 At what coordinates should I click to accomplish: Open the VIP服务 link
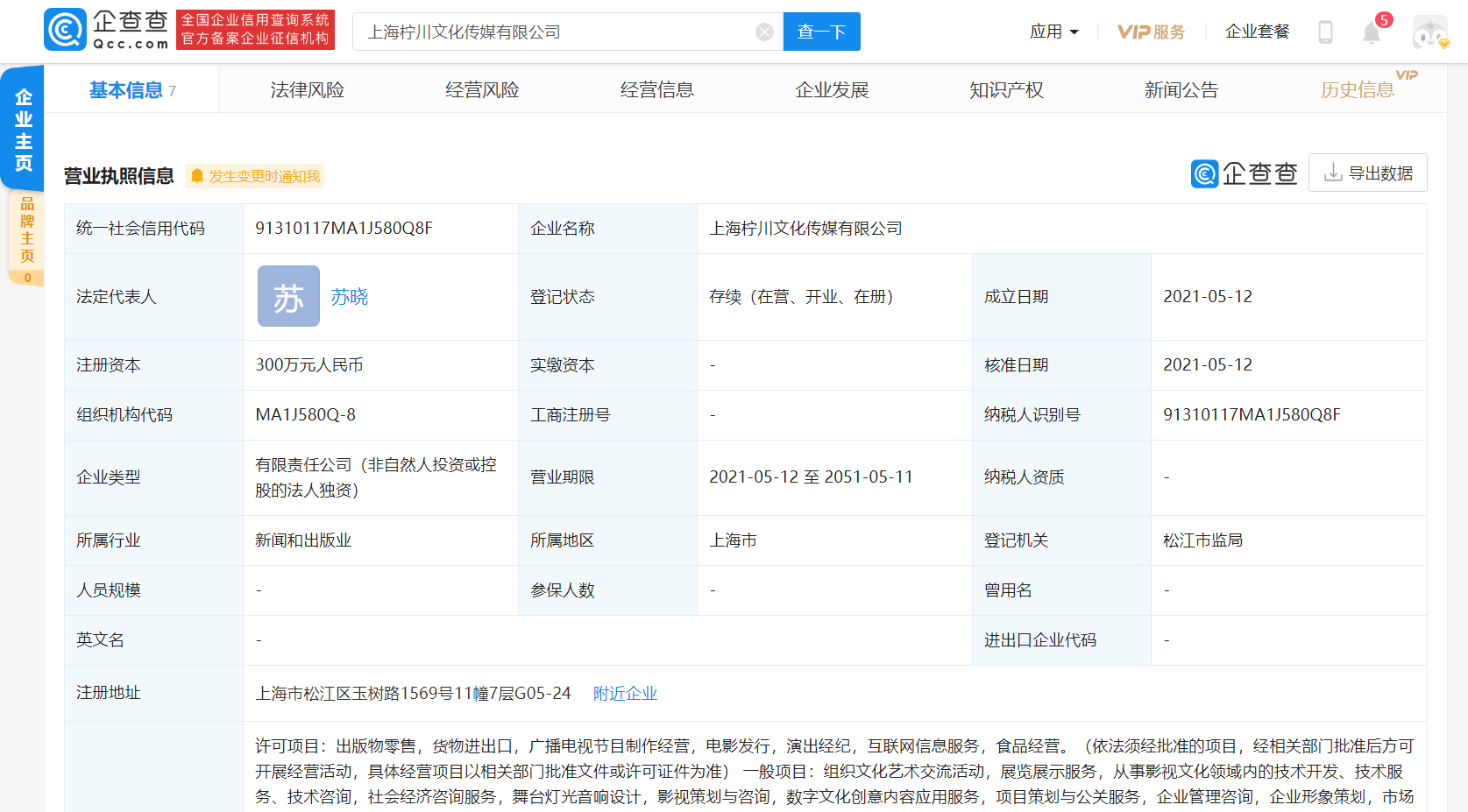click(x=1151, y=32)
